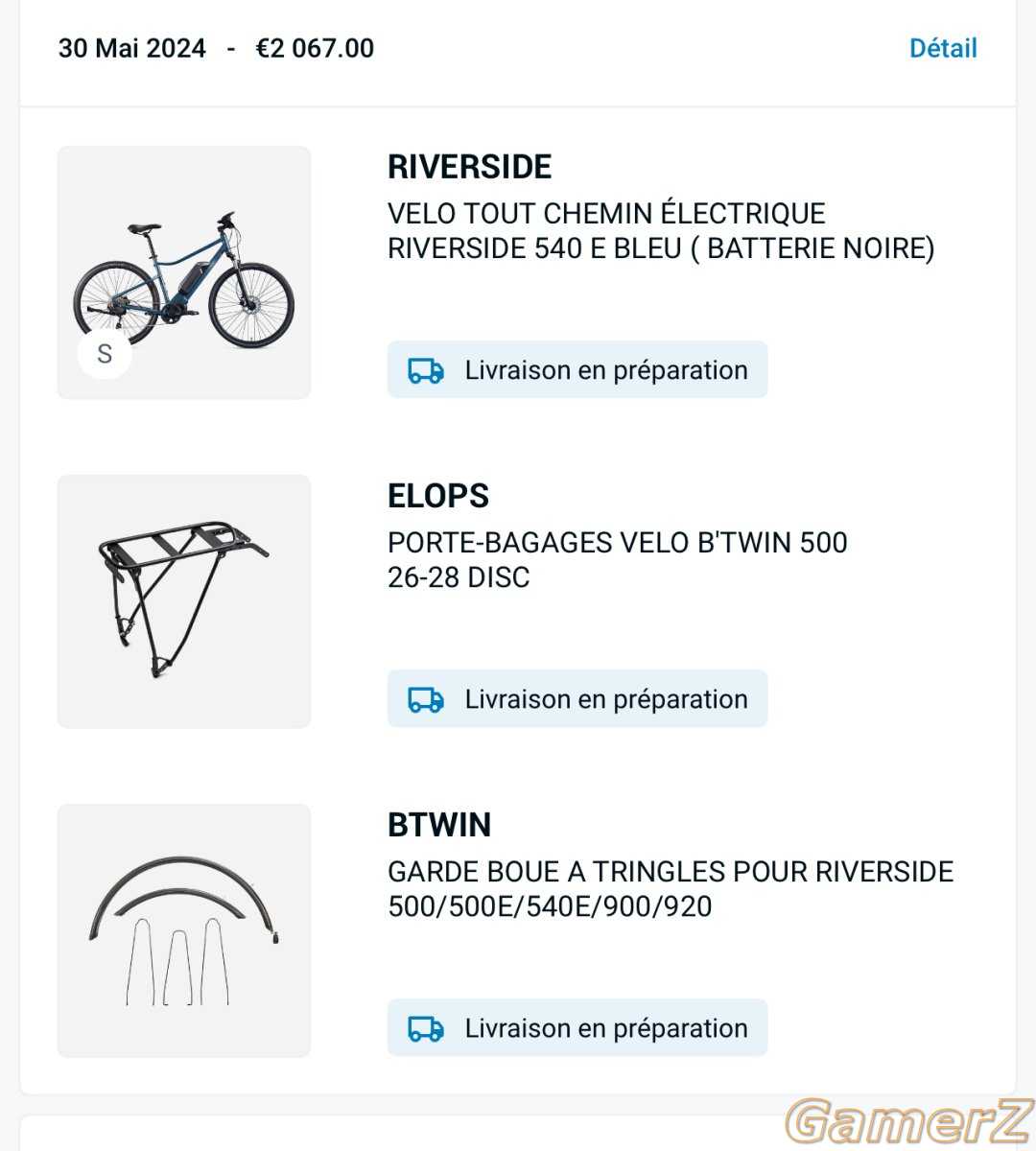
Task: Click the Btwin mudguard thumbnail image
Action: (x=184, y=930)
